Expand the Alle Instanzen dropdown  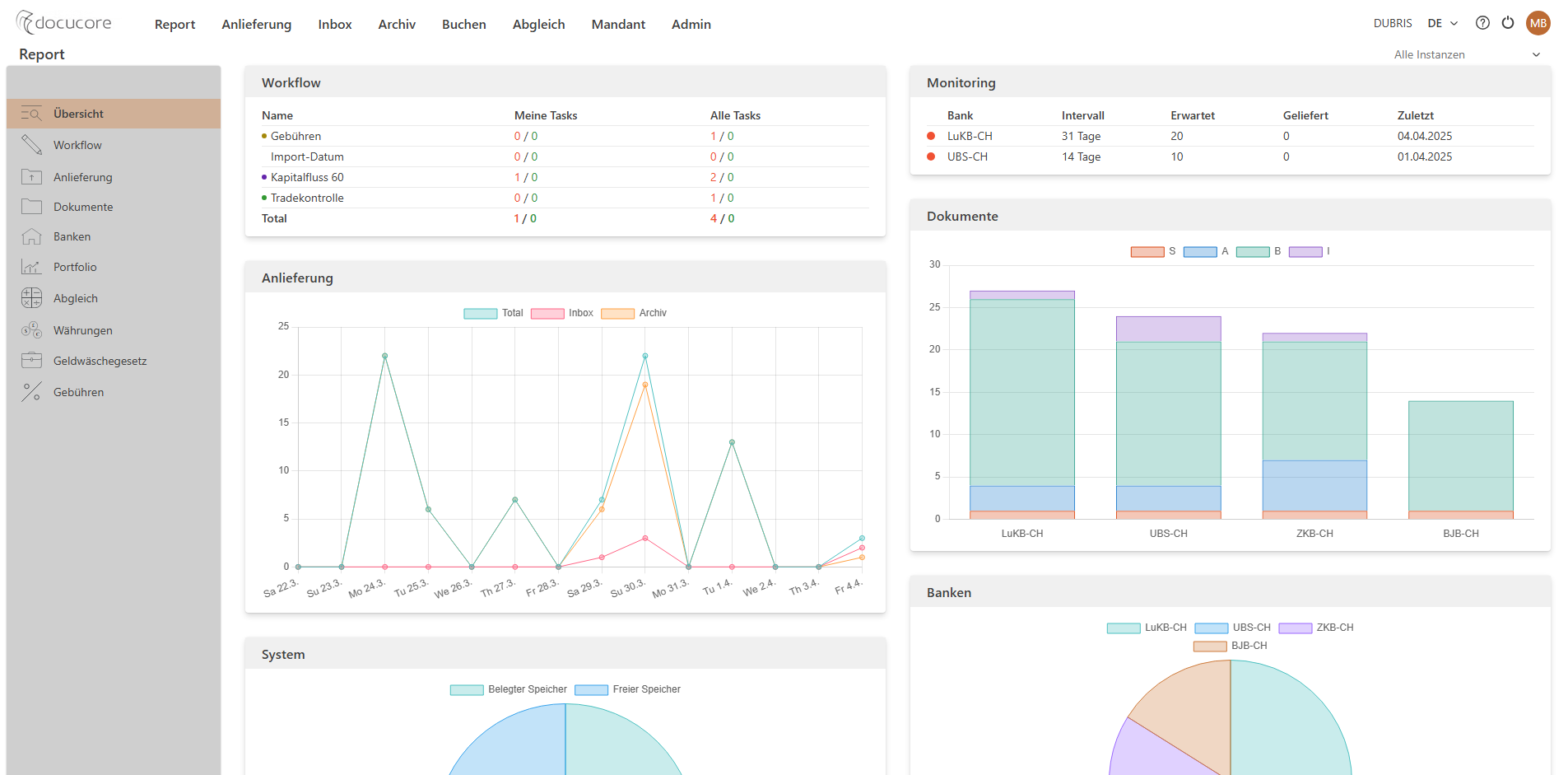(1465, 54)
